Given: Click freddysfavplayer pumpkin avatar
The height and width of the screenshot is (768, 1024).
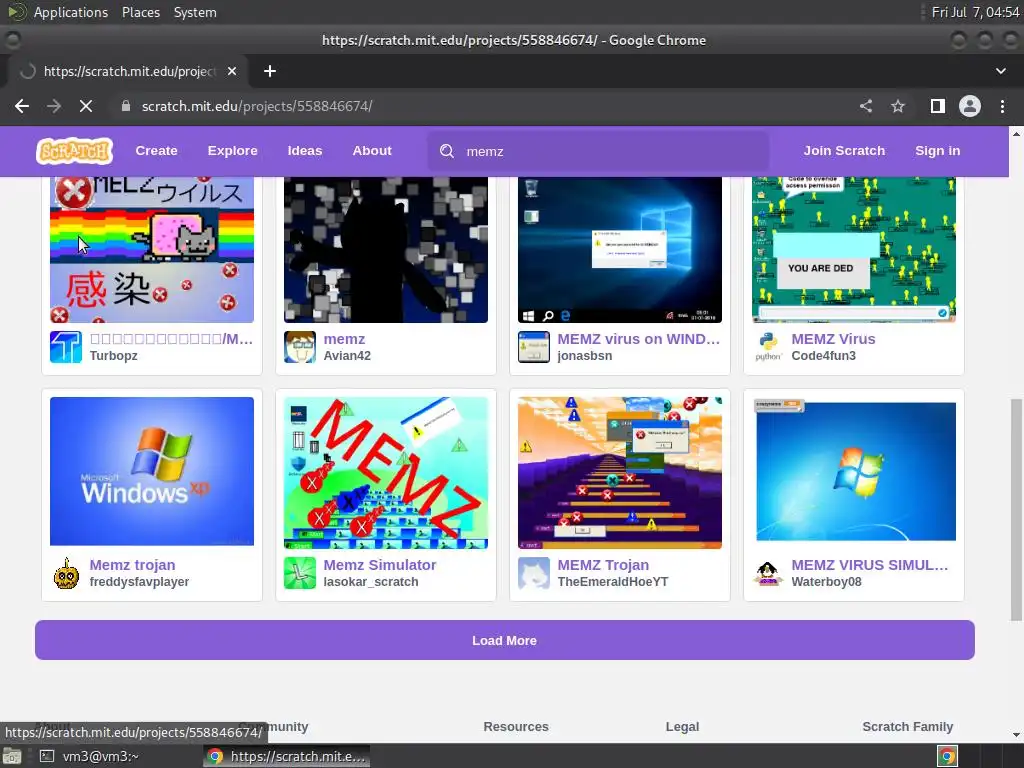Looking at the screenshot, I should pos(66,573).
